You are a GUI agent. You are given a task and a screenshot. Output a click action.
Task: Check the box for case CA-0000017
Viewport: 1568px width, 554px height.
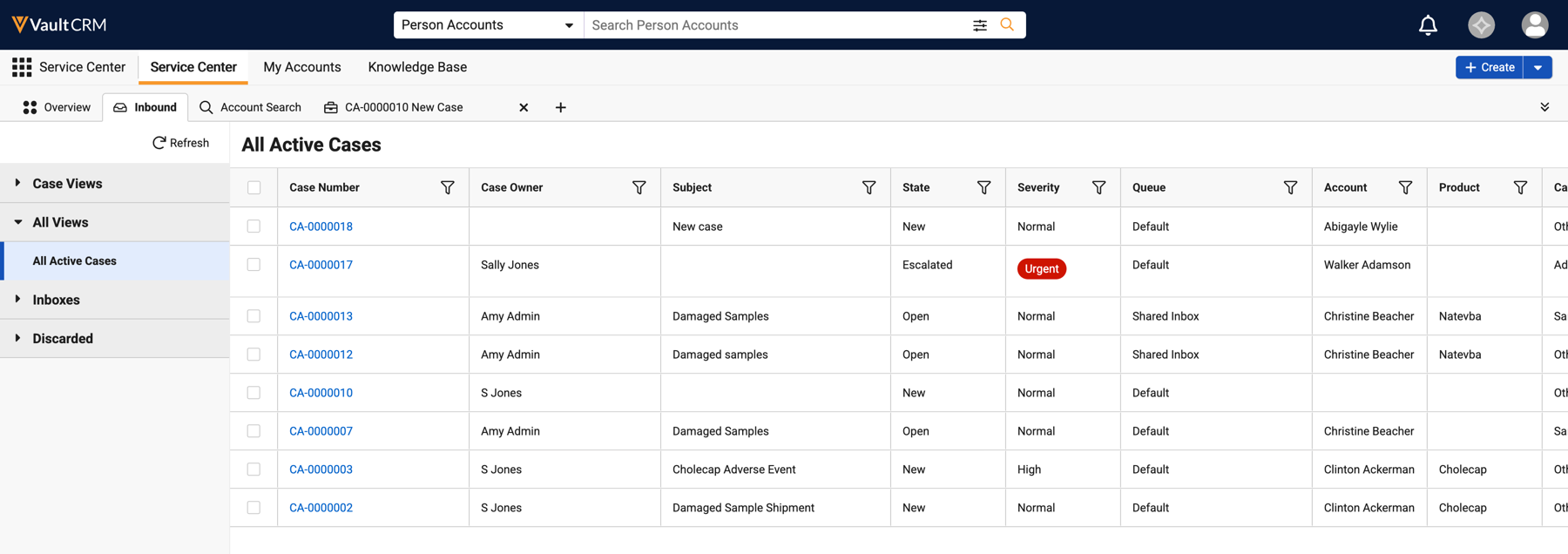click(x=253, y=265)
